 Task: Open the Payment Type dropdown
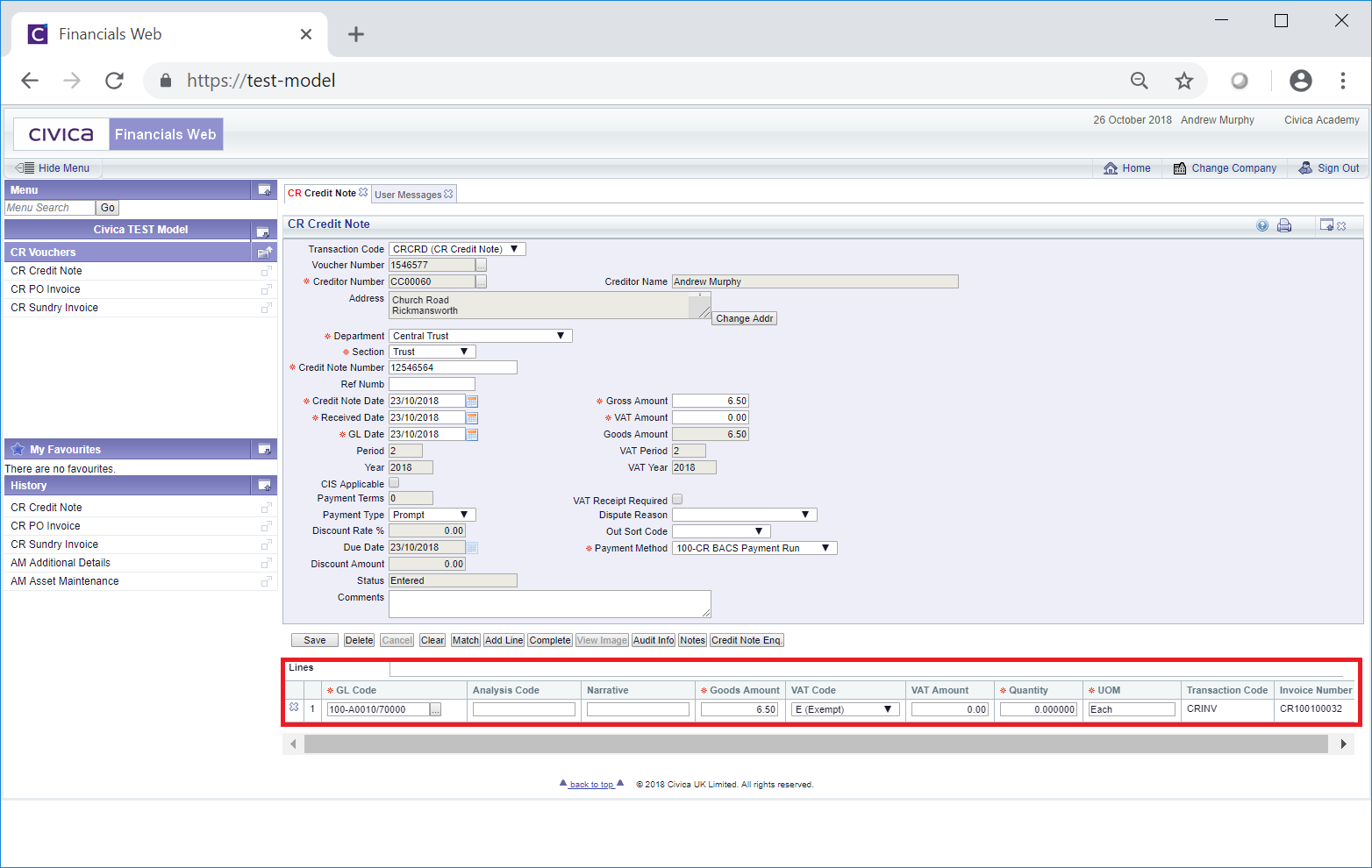[x=432, y=515]
